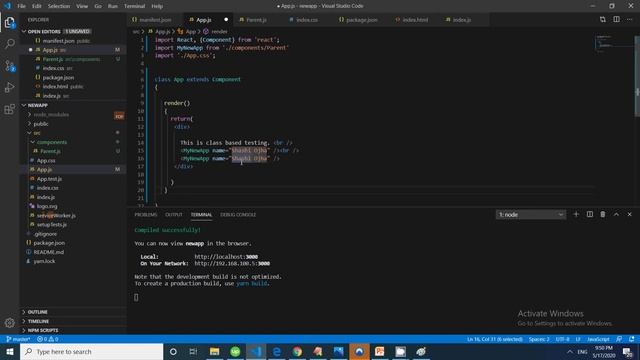Open yarn.lock in the file tree
640x360 pixels.
pos(44,261)
